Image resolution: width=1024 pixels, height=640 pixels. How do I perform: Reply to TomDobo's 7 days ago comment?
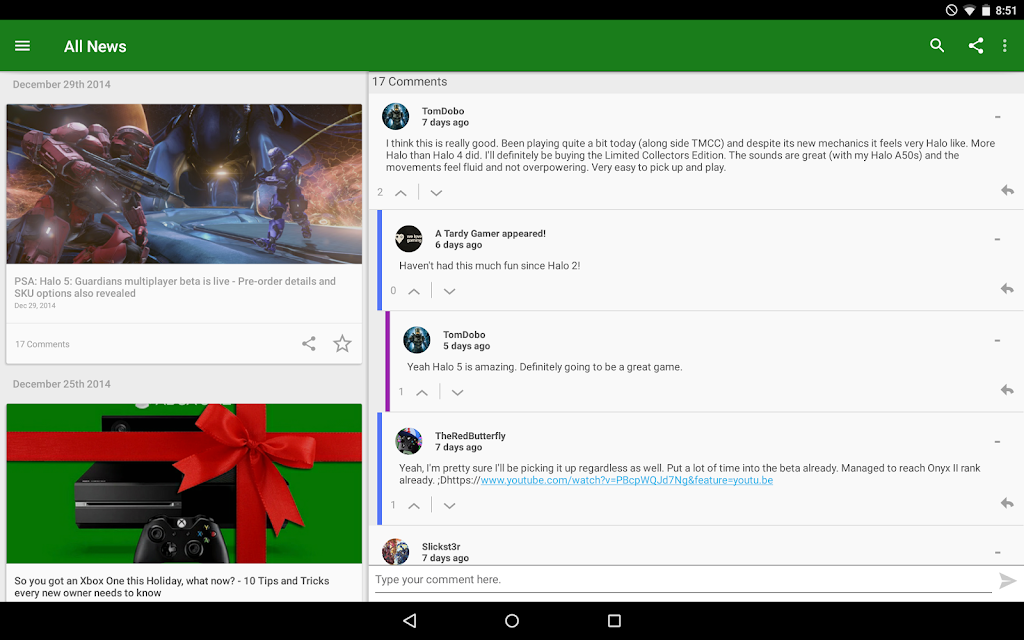(1007, 190)
